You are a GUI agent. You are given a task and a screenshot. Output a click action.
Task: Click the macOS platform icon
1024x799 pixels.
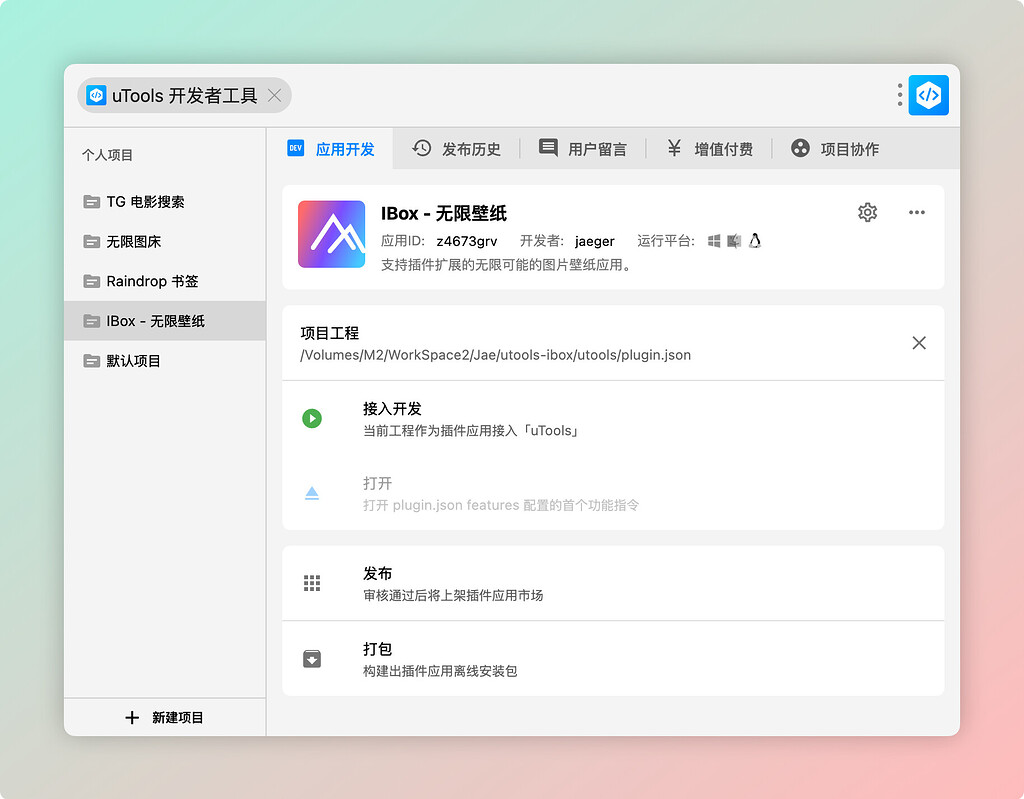coord(734,241)
